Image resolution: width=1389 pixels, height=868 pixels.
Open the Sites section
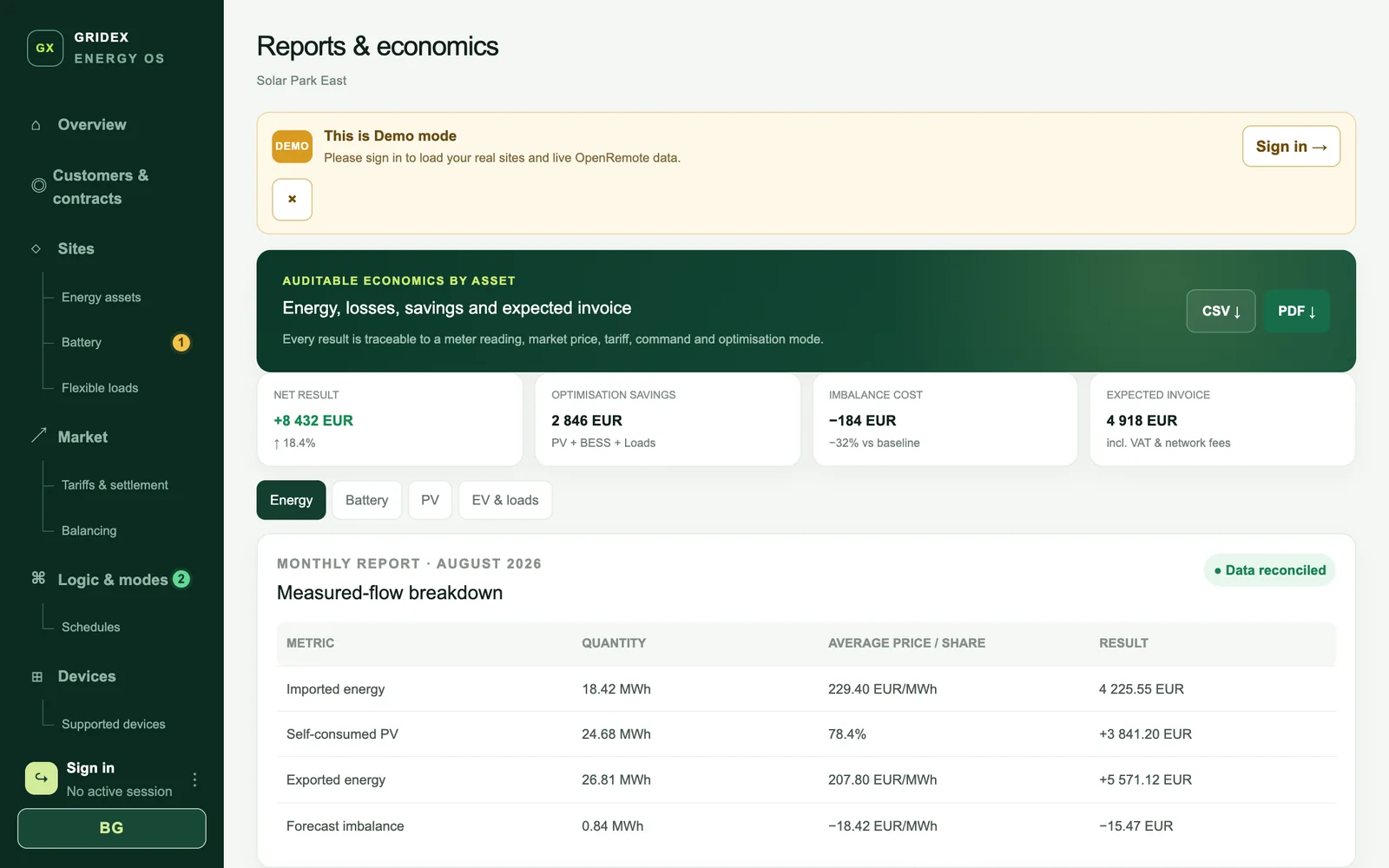pos(76,249)
